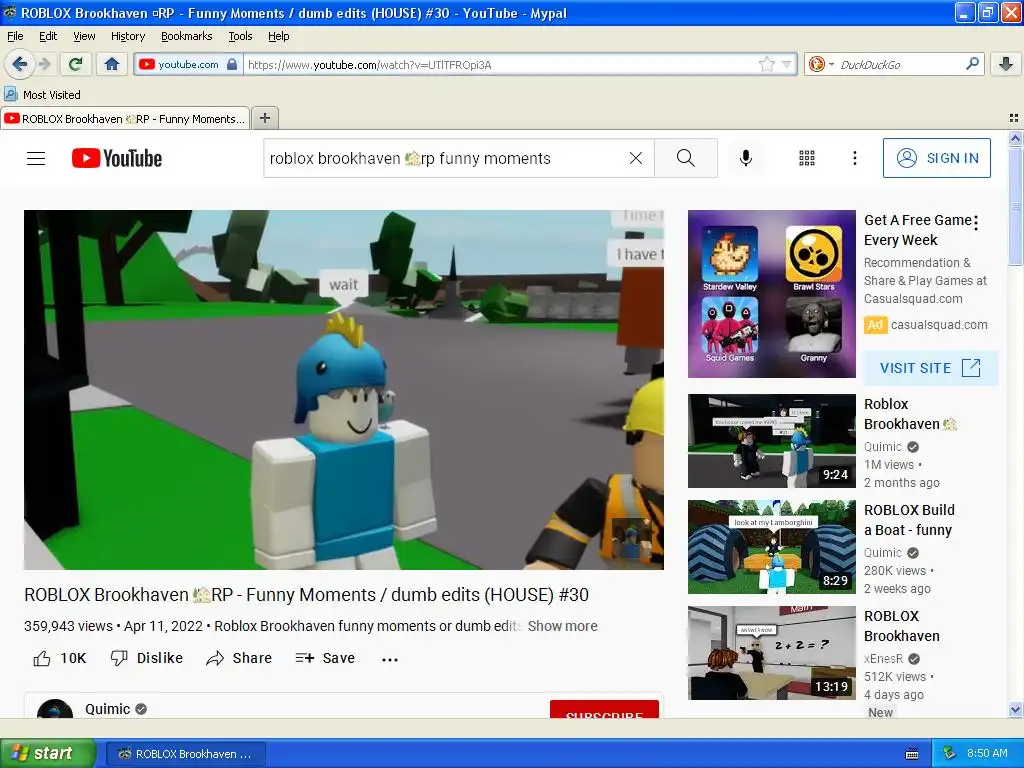
Task: Open the 8:29 Build a Boat thumbnail
Action: pos(771,547)
